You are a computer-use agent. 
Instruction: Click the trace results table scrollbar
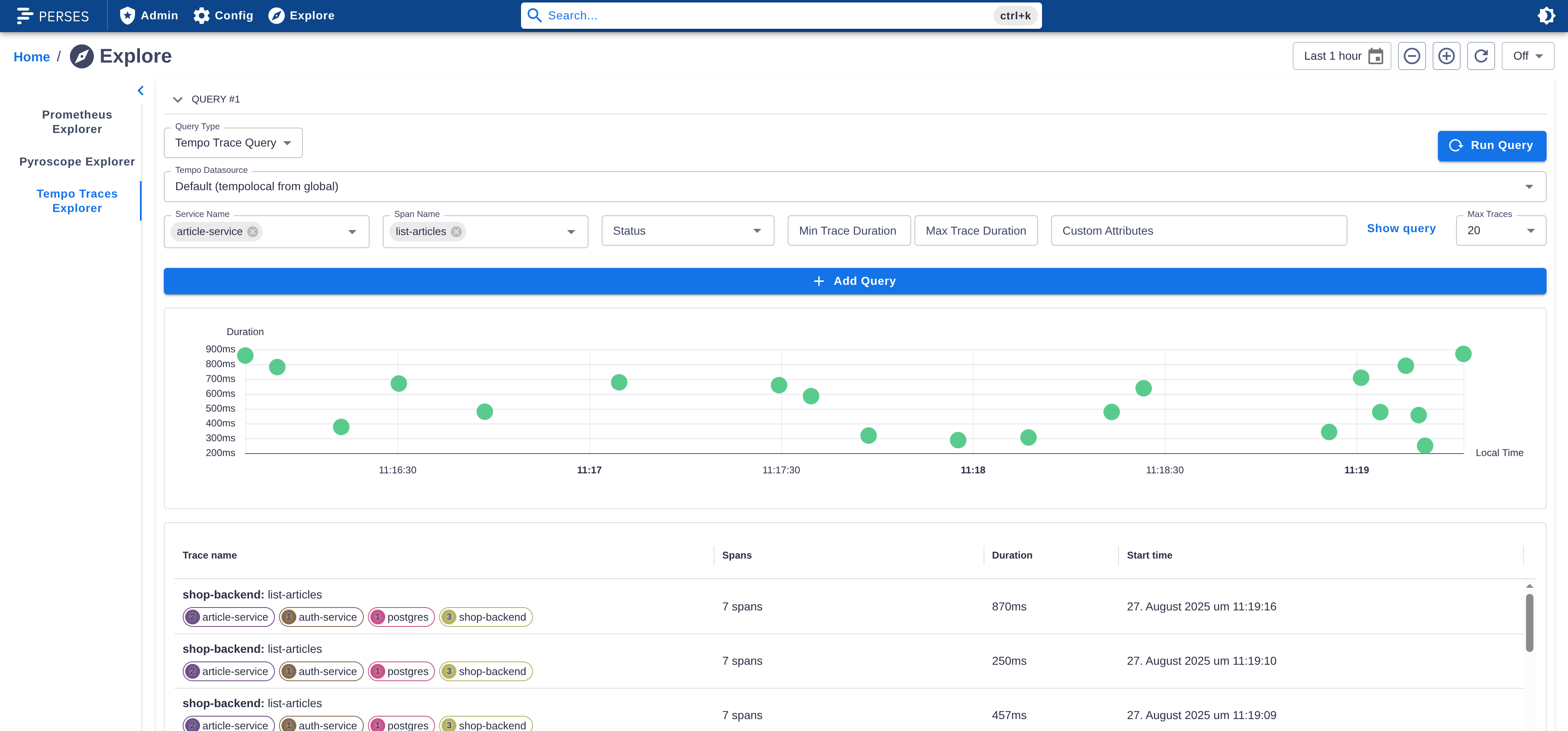point(1529,622)
